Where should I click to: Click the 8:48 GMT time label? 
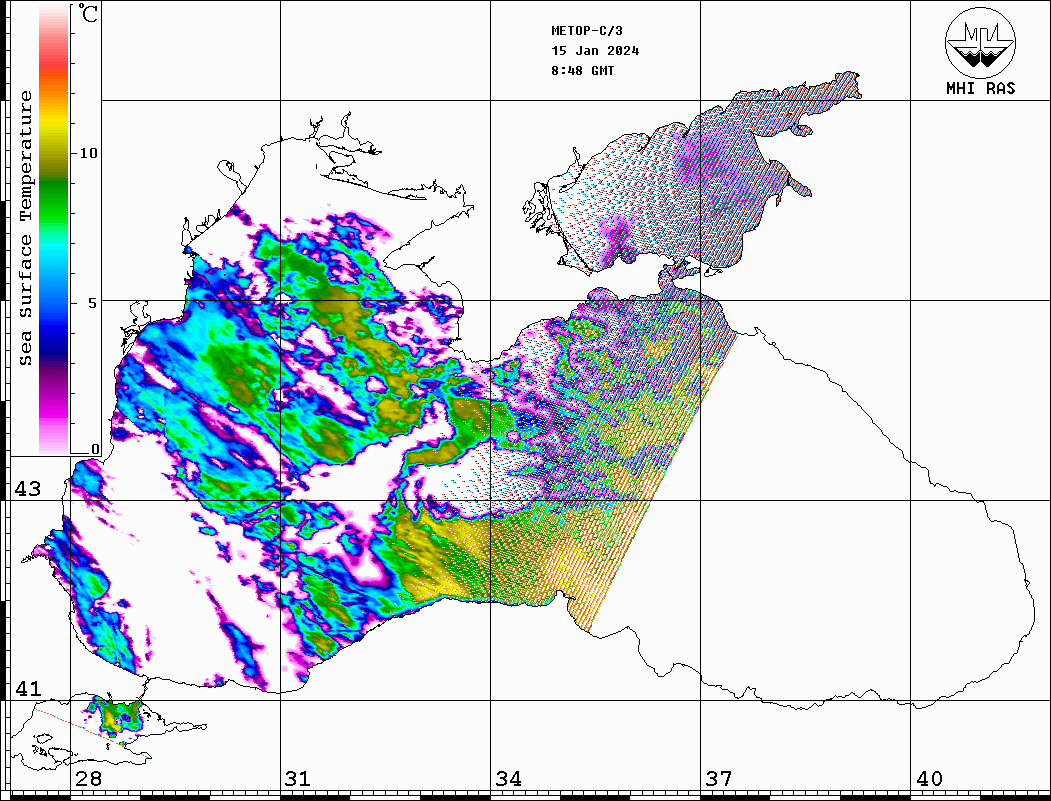(583, 71)
